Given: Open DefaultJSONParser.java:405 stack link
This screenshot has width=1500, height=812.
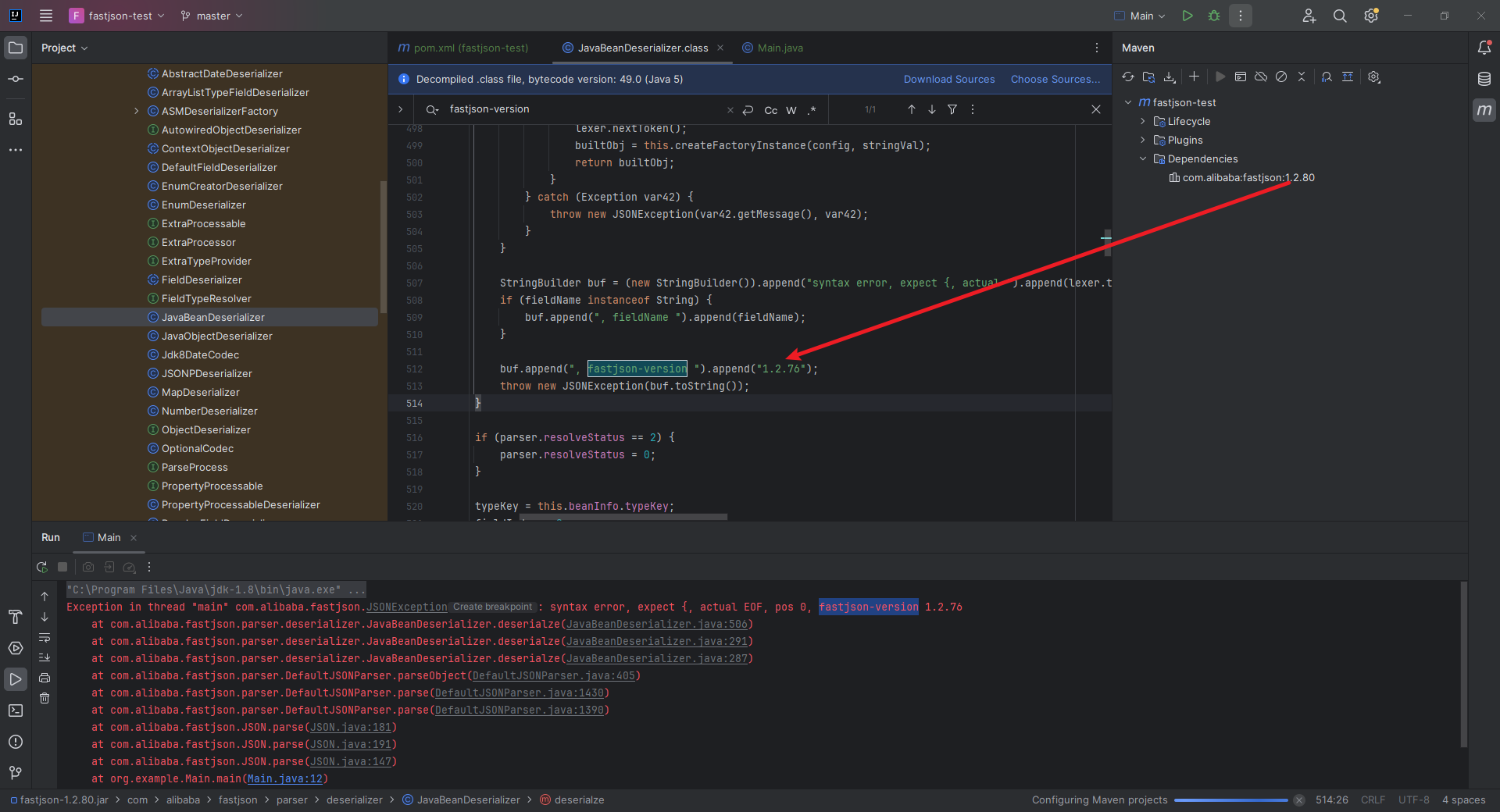Looking at the screenshot, I should 554,675.
